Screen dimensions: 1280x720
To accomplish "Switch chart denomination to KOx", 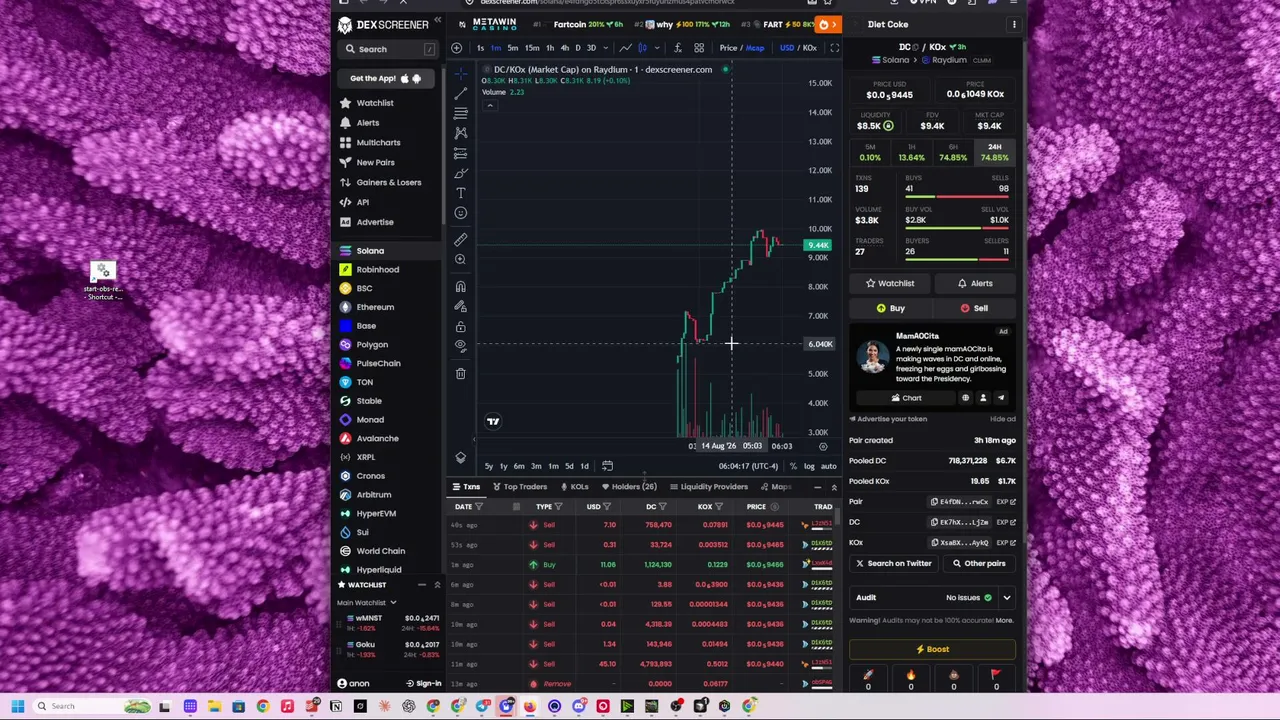I will 808,48.
